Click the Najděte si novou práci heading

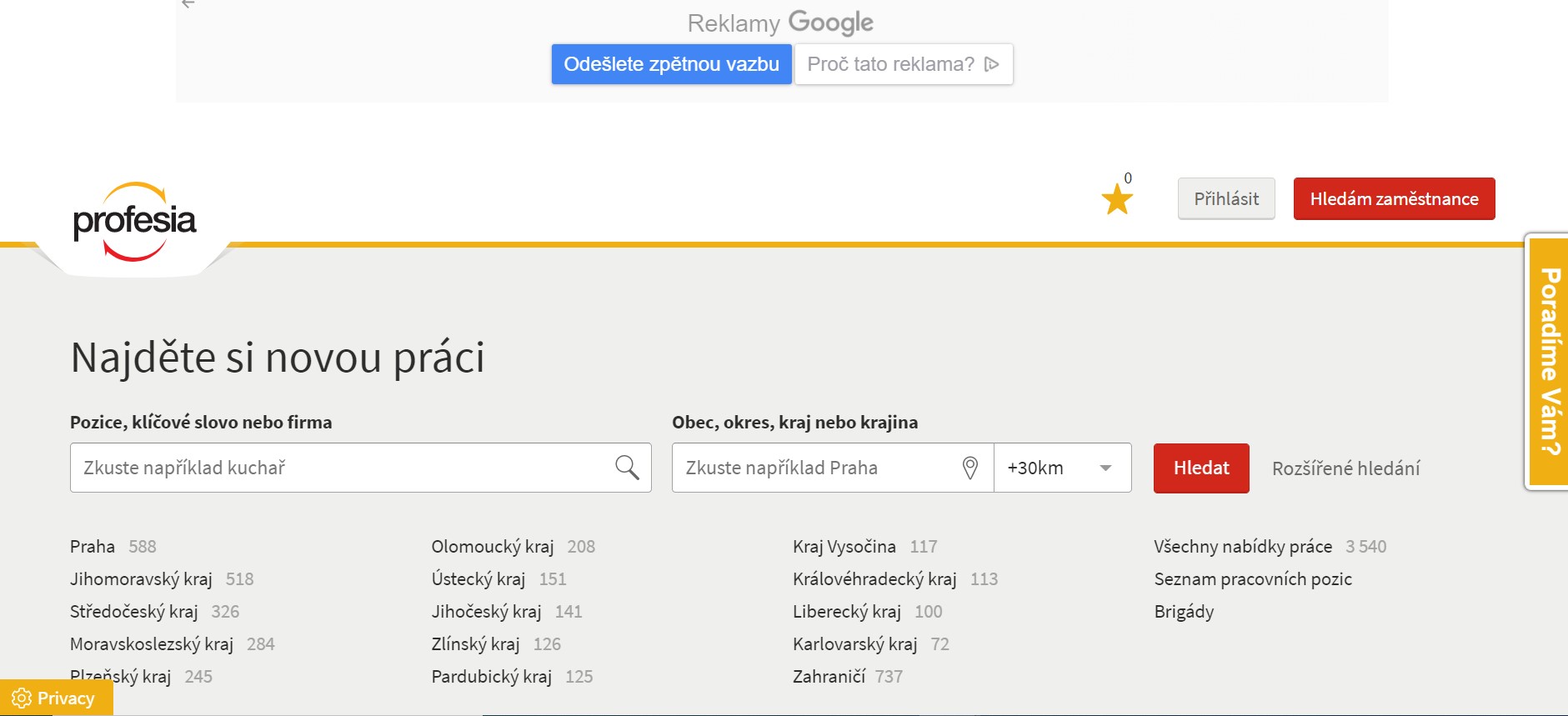(x=278, y=358)
